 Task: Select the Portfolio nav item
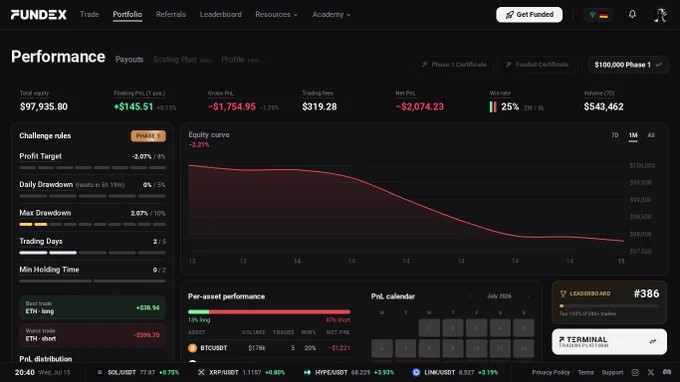[x=128, y=14]
